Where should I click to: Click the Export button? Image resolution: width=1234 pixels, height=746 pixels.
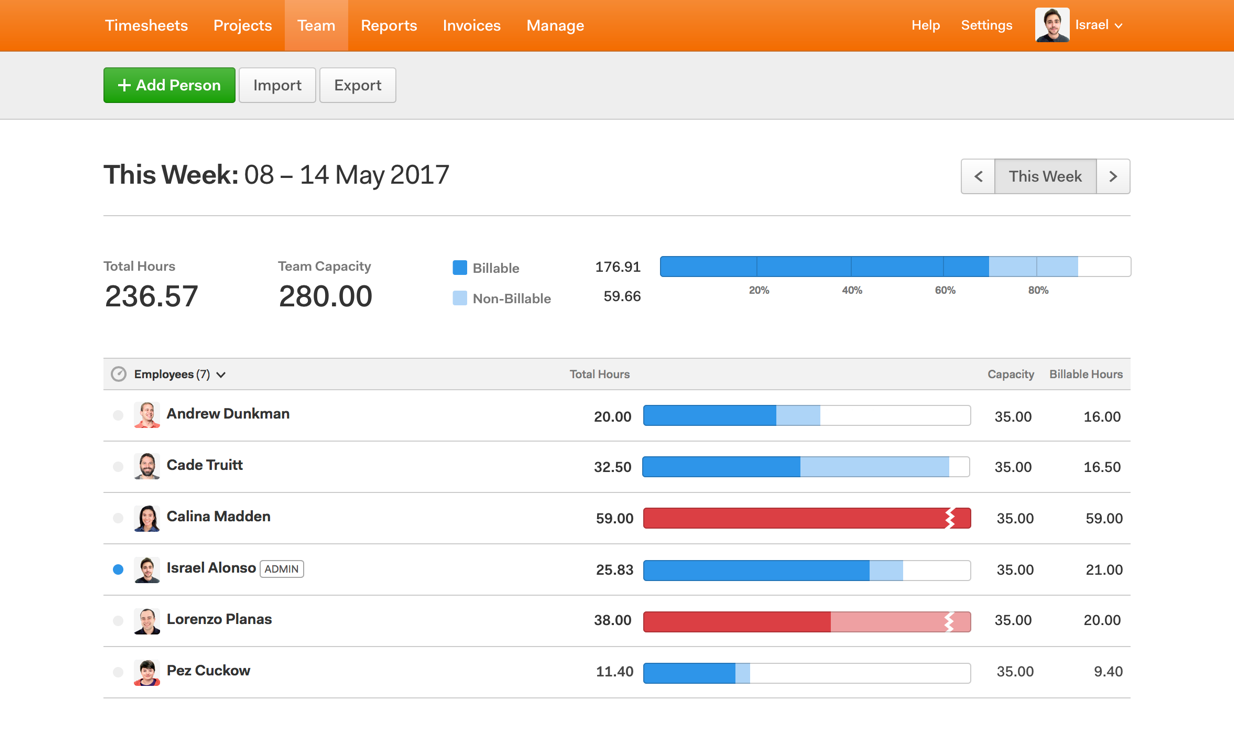(357, 85)
